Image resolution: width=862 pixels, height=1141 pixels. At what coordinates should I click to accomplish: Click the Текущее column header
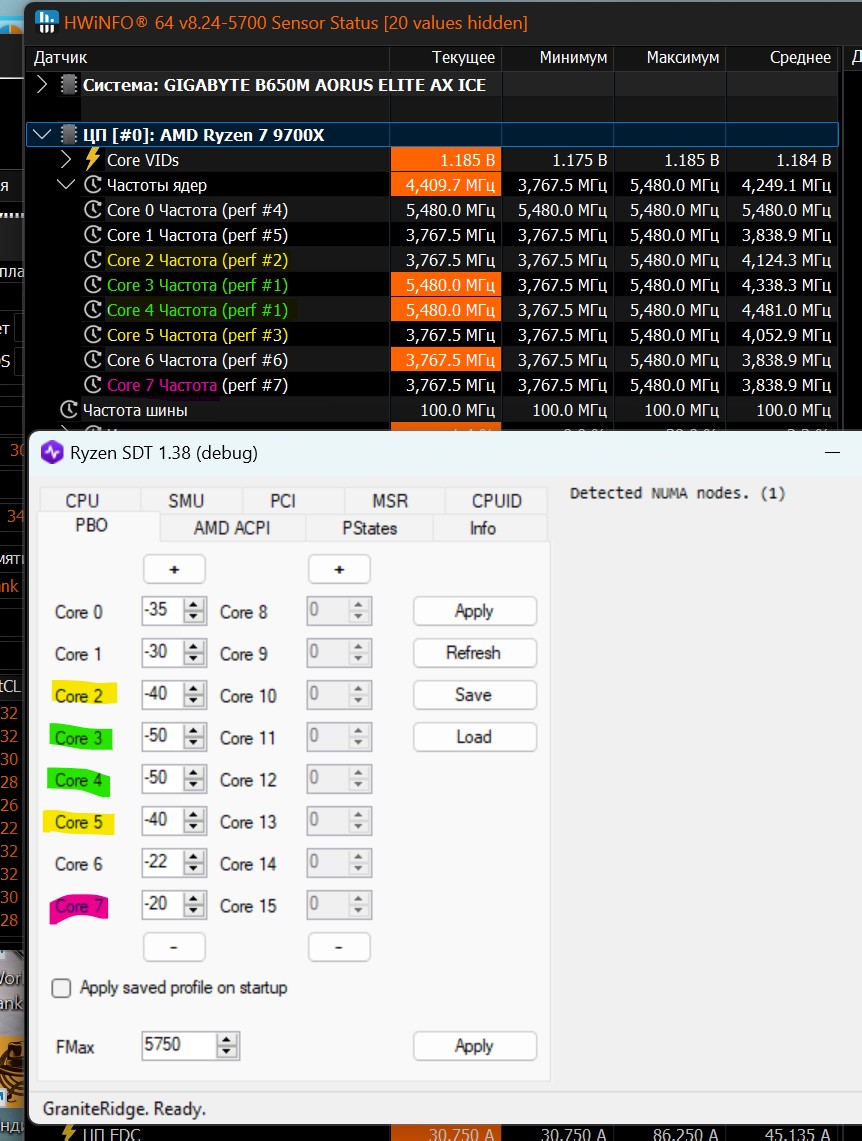(x=445, y=57)
